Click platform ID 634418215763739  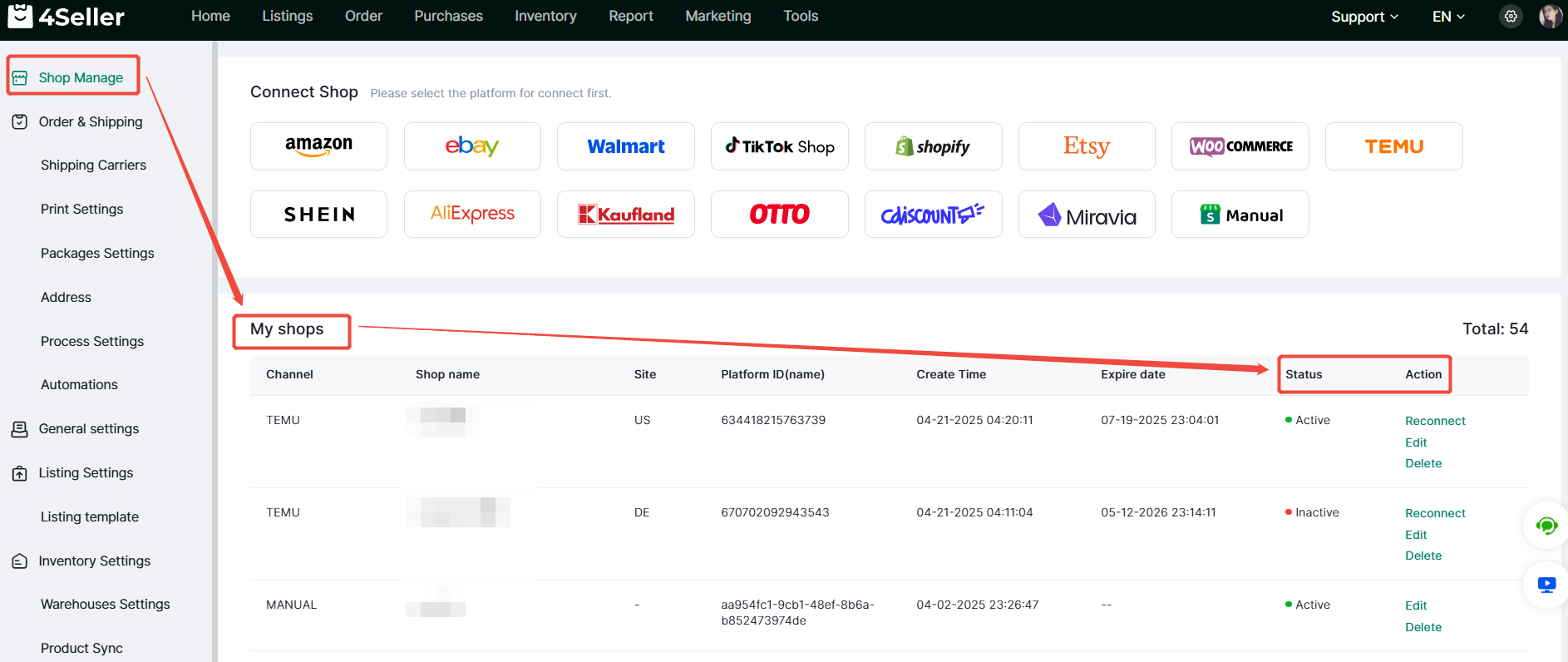(773, 420)
